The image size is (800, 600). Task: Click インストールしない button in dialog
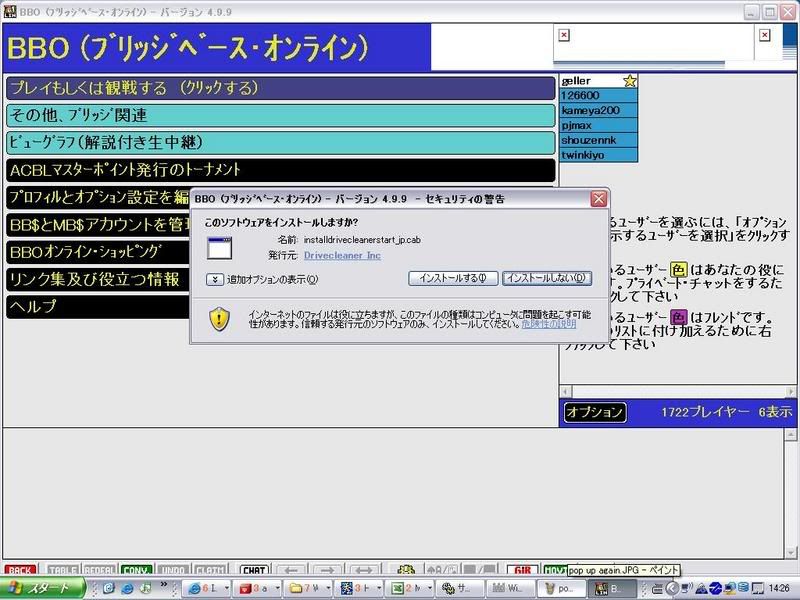pos(547,278)
